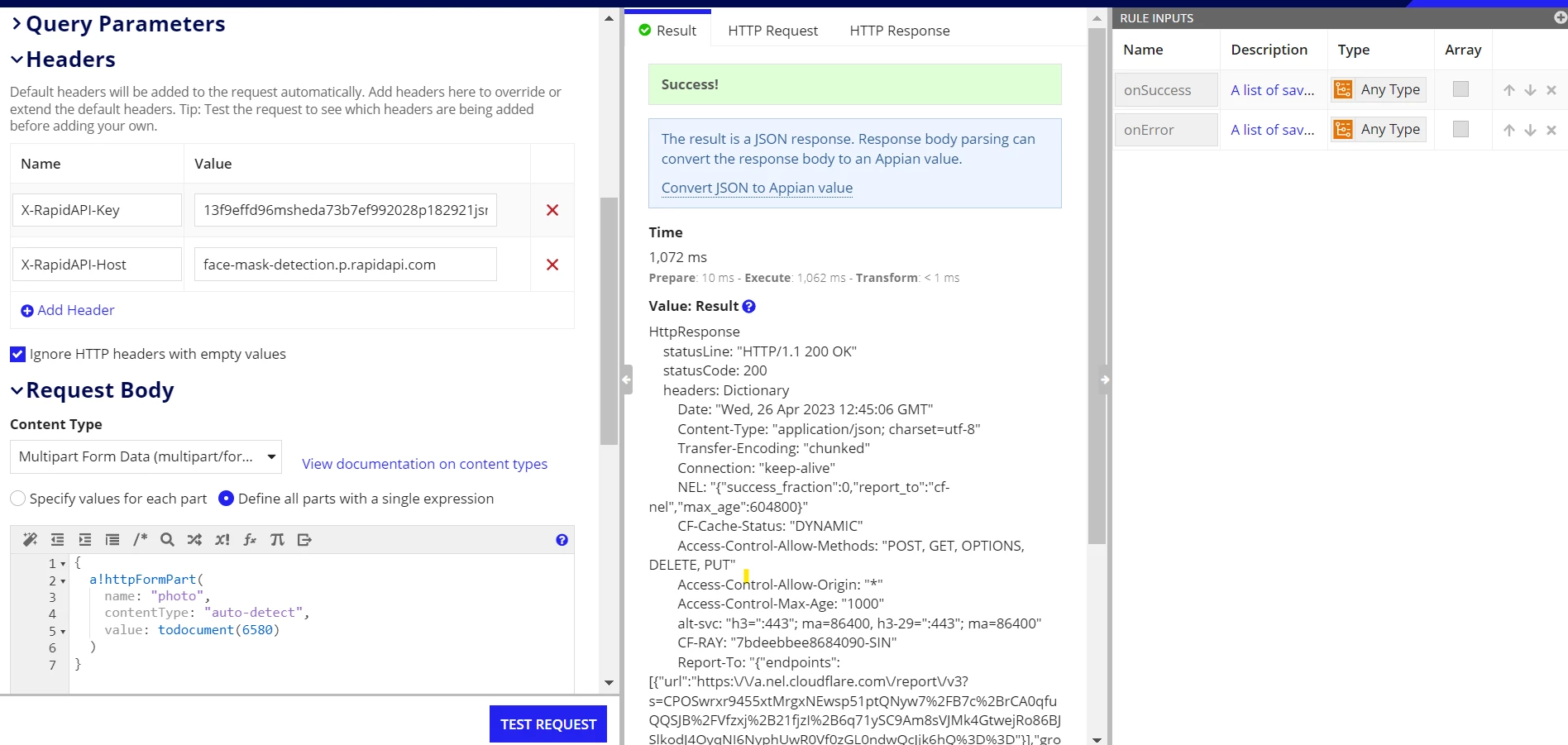Click the shuffle arrows icon in expression toolbar
This screenshot has height=745, width=1568.
pyautogui.click(x=194, y=540)
